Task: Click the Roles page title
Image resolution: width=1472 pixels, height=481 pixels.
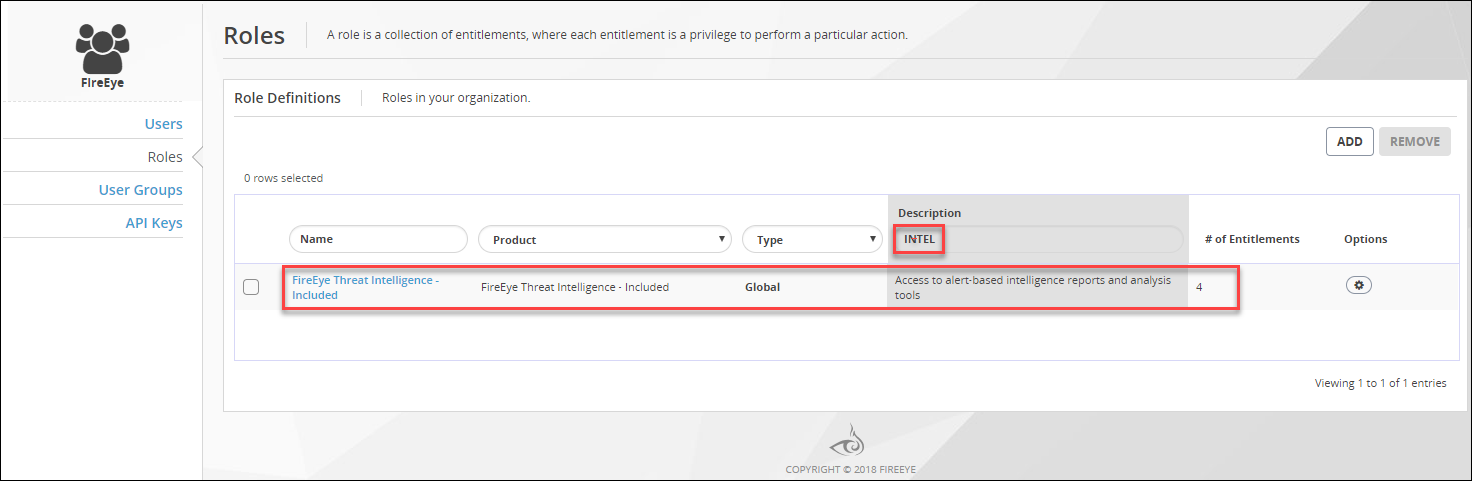Action: tap(254, 35)
